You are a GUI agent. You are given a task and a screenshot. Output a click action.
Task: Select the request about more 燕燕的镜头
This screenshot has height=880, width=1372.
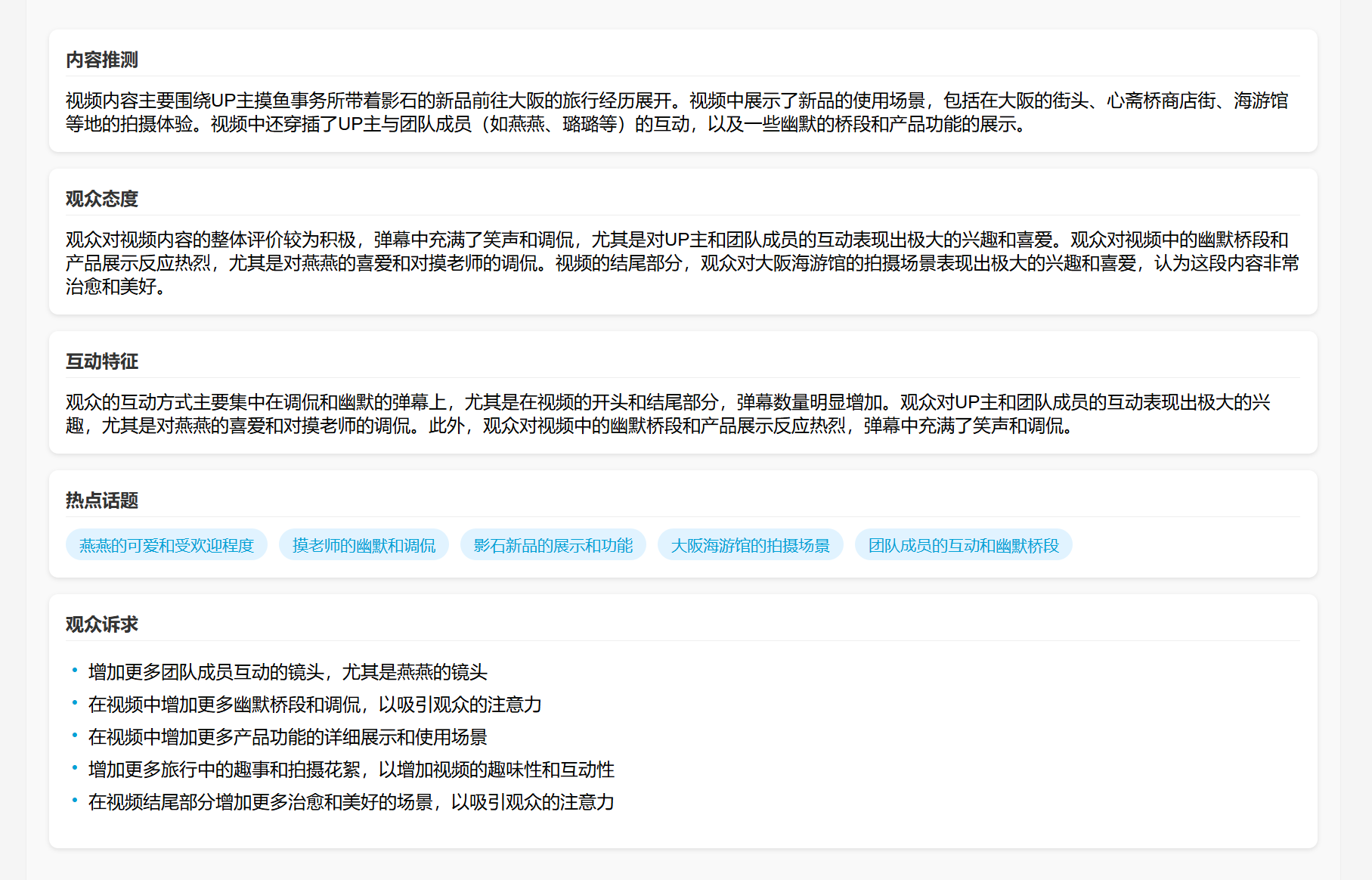[x=287, y=672]
